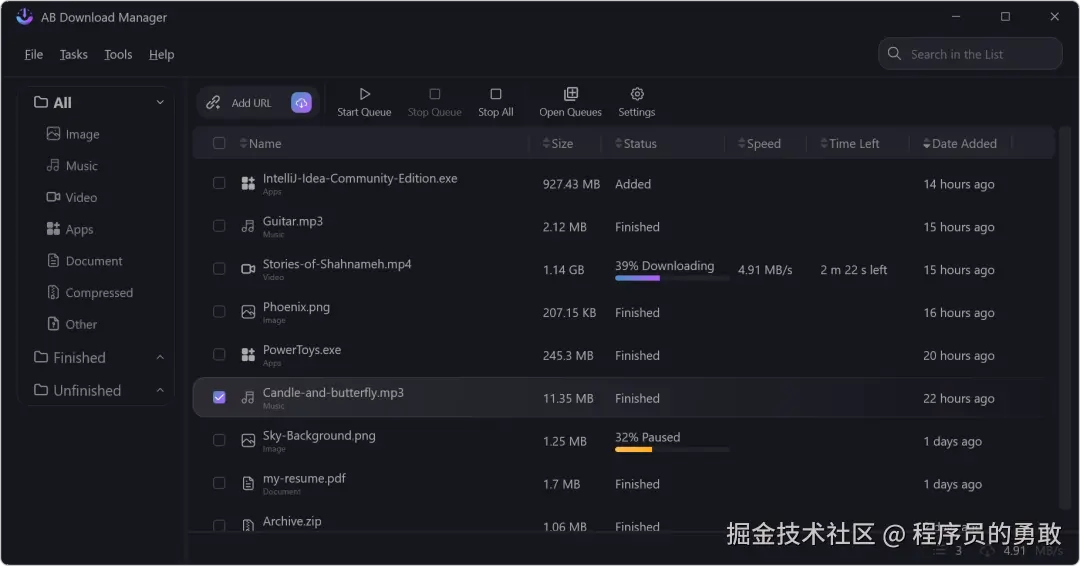Expand the Unfinished folder chevron

(160, 391)
